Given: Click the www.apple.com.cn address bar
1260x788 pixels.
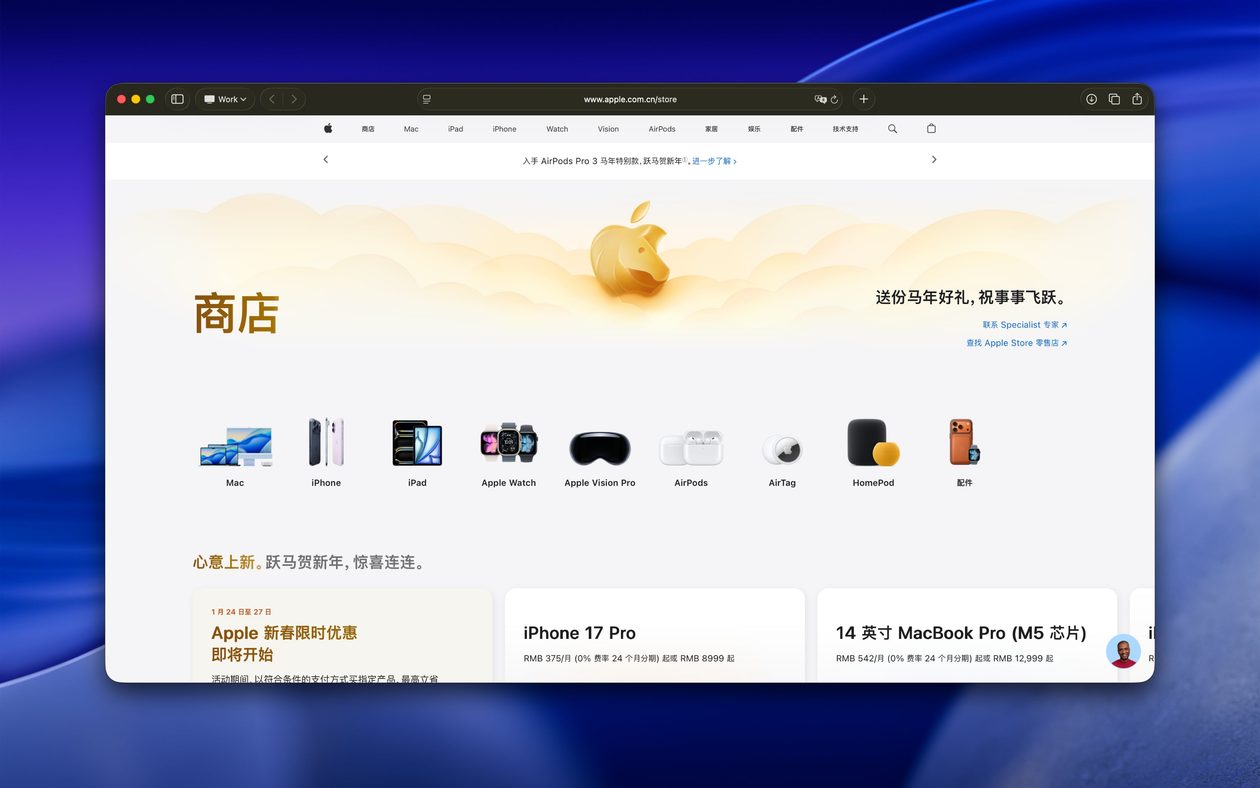Looking at the screenshot, I should (630, 99).
